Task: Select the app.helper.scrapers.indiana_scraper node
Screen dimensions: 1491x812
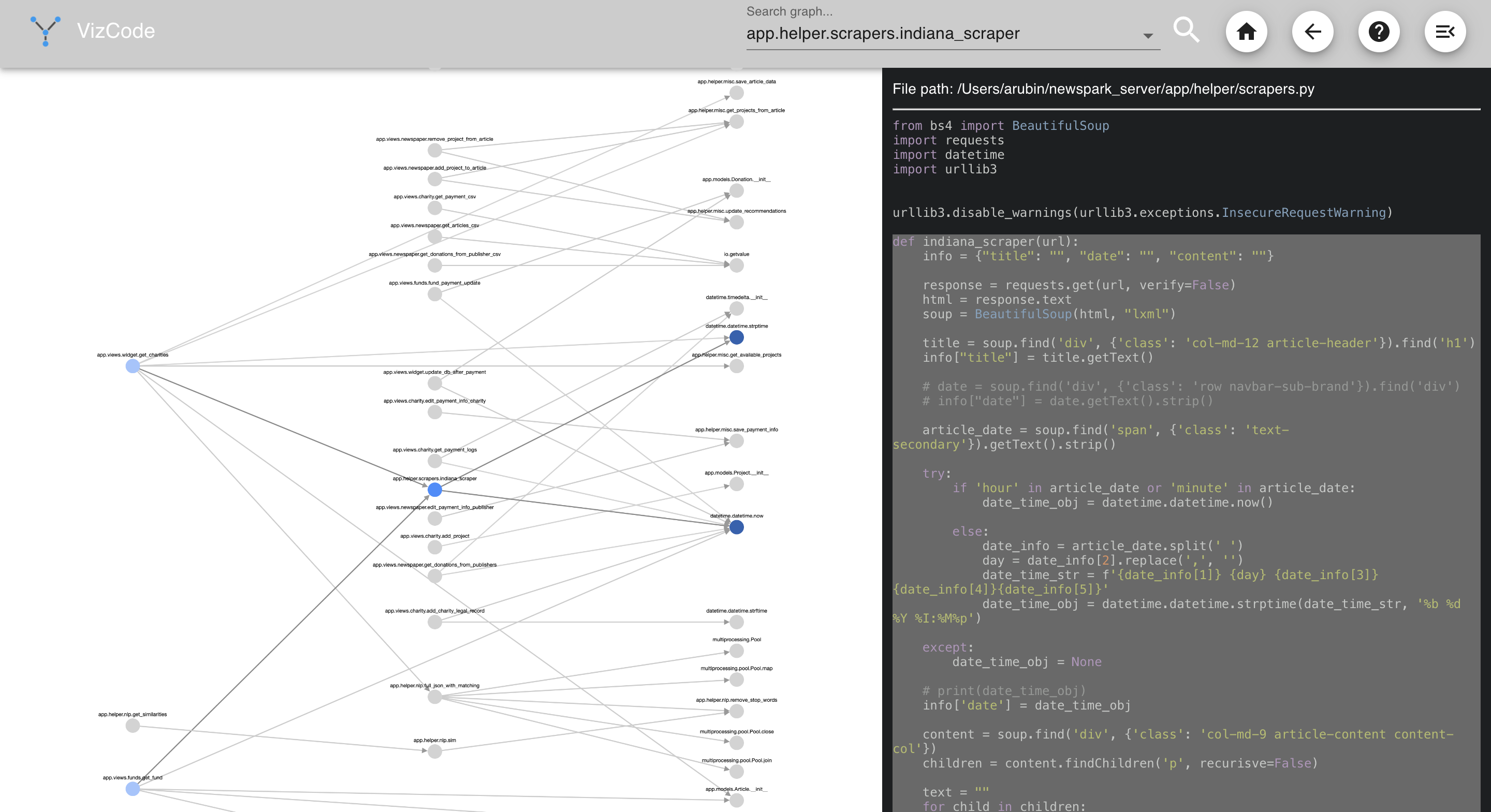Action: (x=434, y=490)
